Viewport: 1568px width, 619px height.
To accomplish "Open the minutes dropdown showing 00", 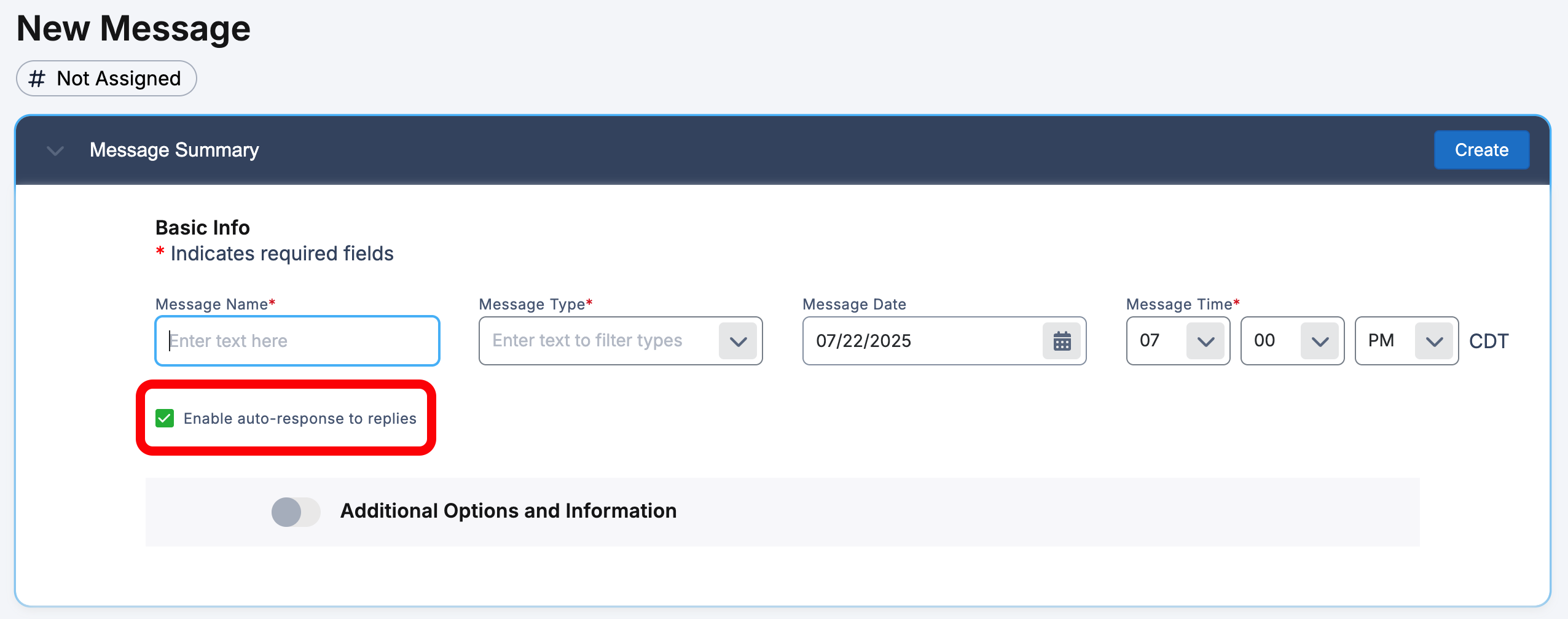I will point(1319,341).
